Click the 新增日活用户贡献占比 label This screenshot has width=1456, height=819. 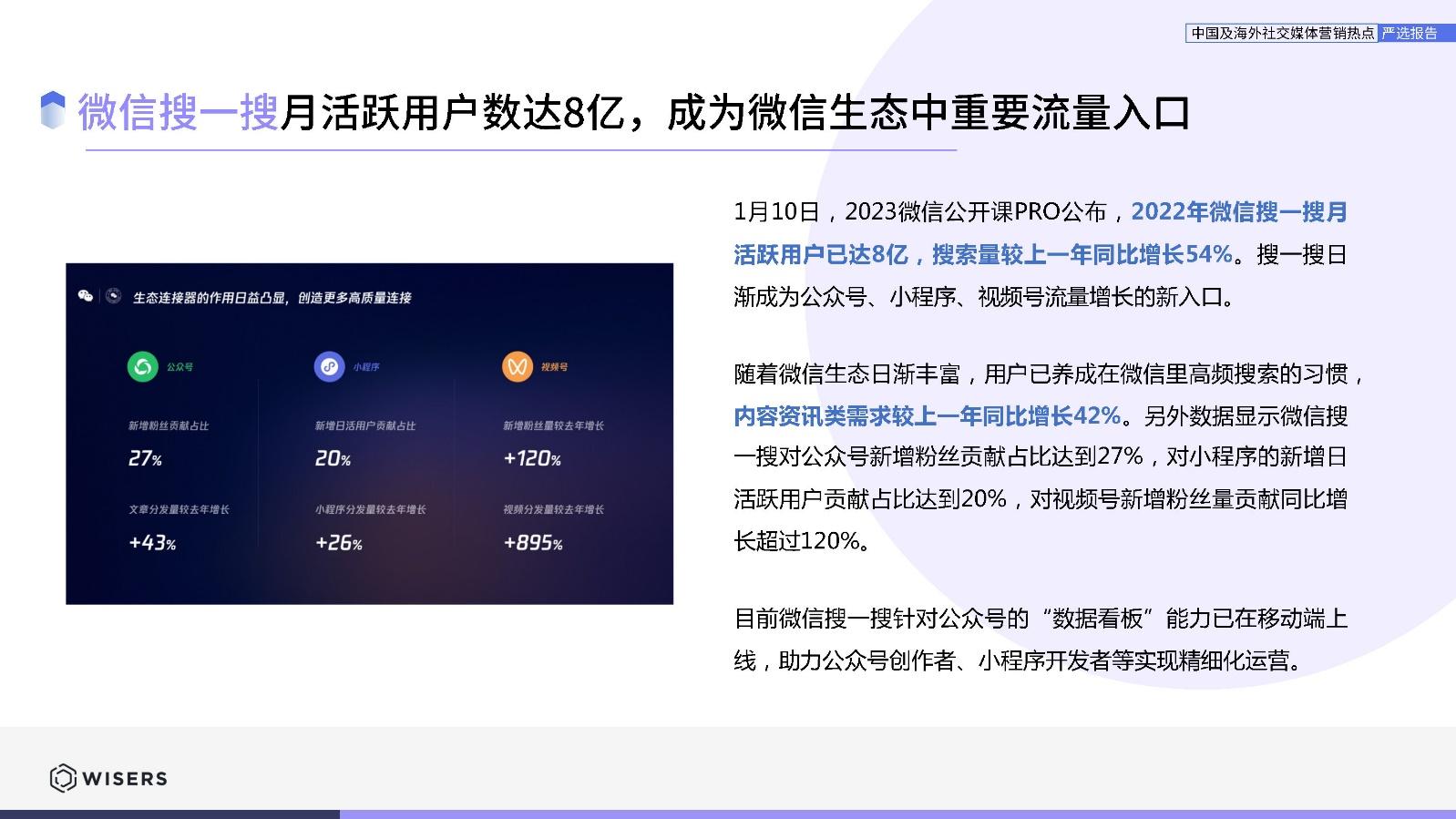[x=365, y=425]
